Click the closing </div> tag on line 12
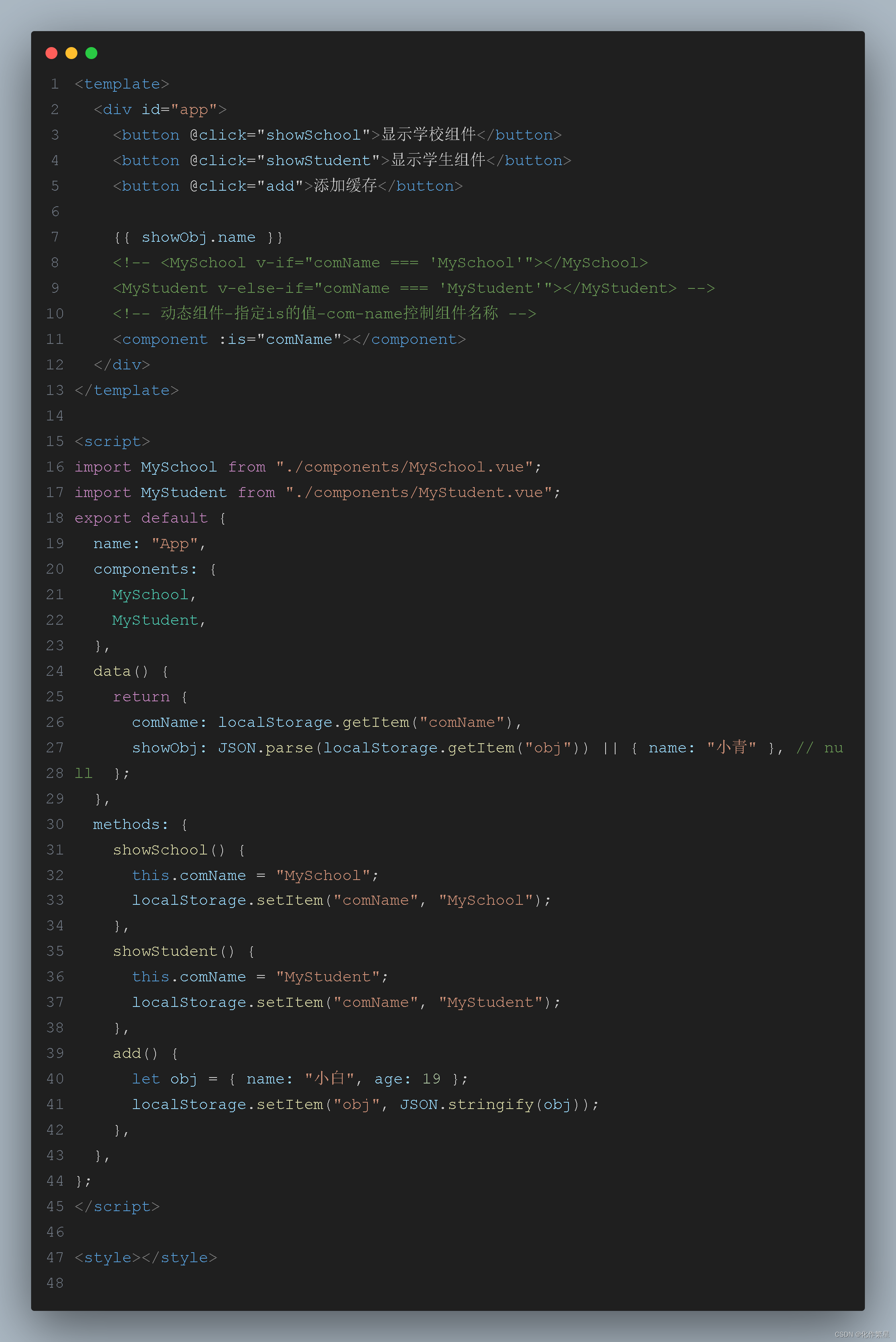Viewport: 896px width, 1342px height. tap(122, 365)
